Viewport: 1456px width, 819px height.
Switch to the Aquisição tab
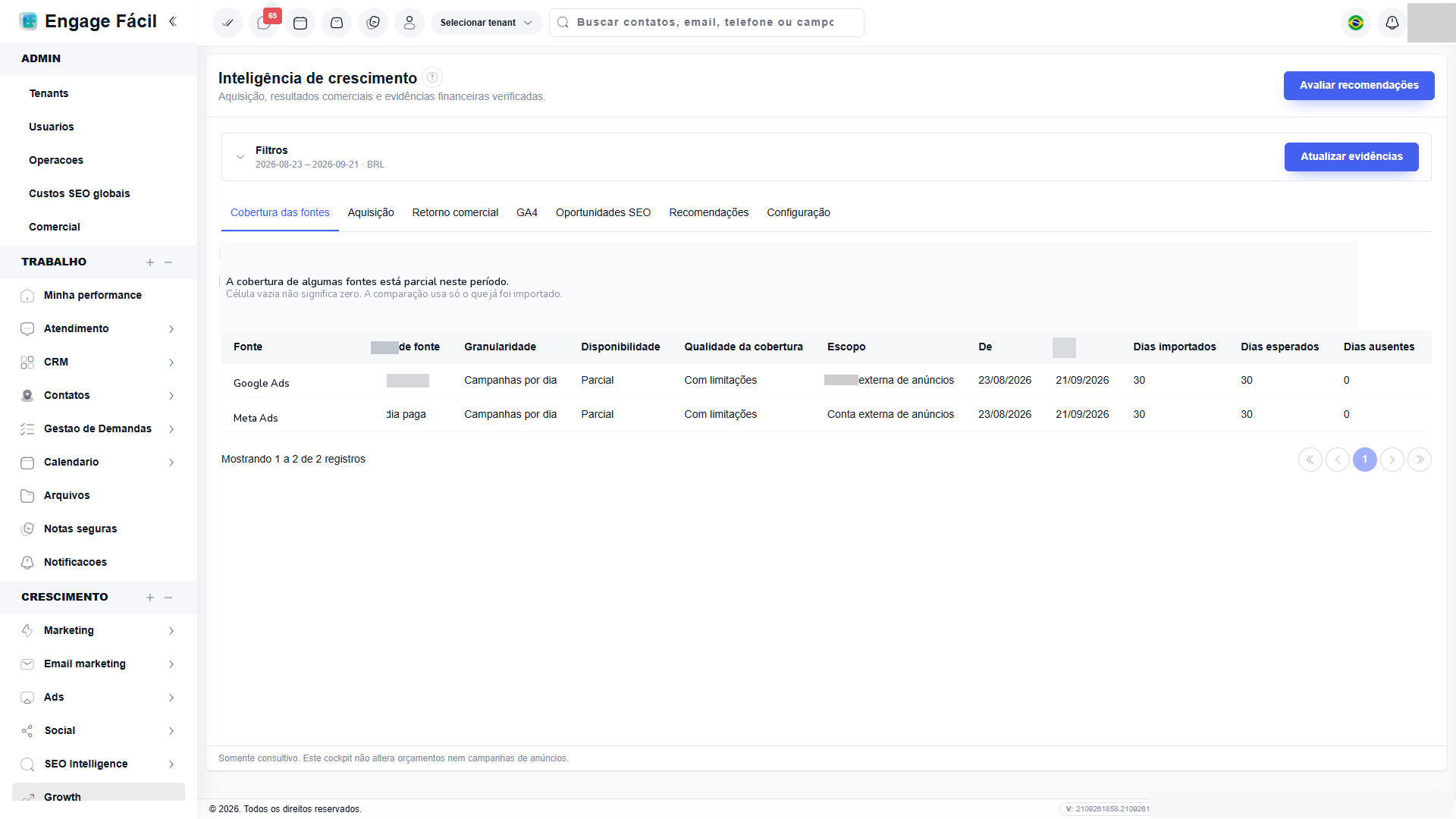tap(371, 212)
